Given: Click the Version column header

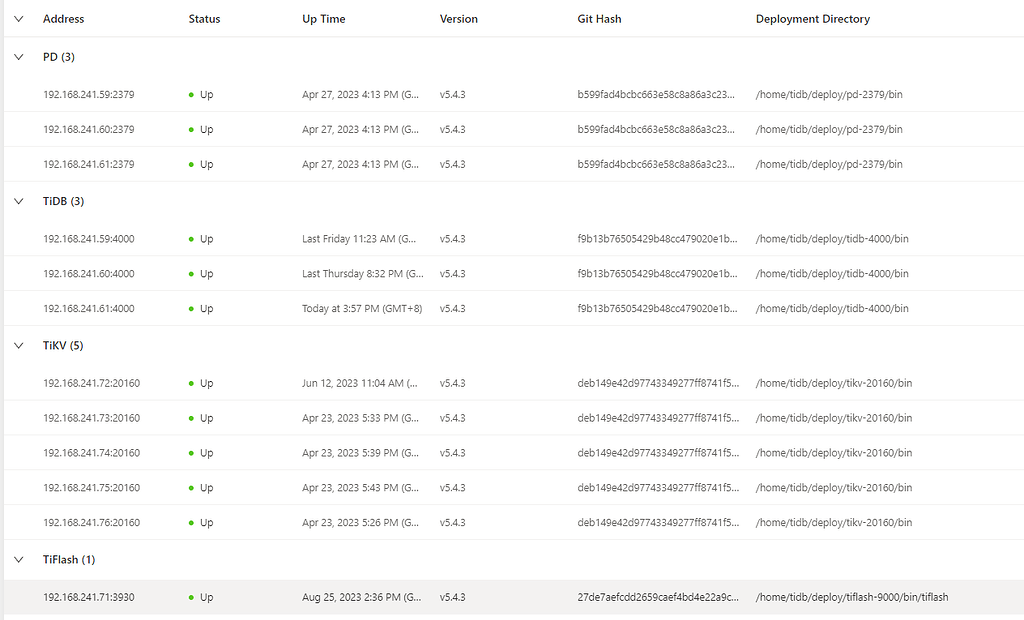Looking at the screenshot, I should [459, 19].
